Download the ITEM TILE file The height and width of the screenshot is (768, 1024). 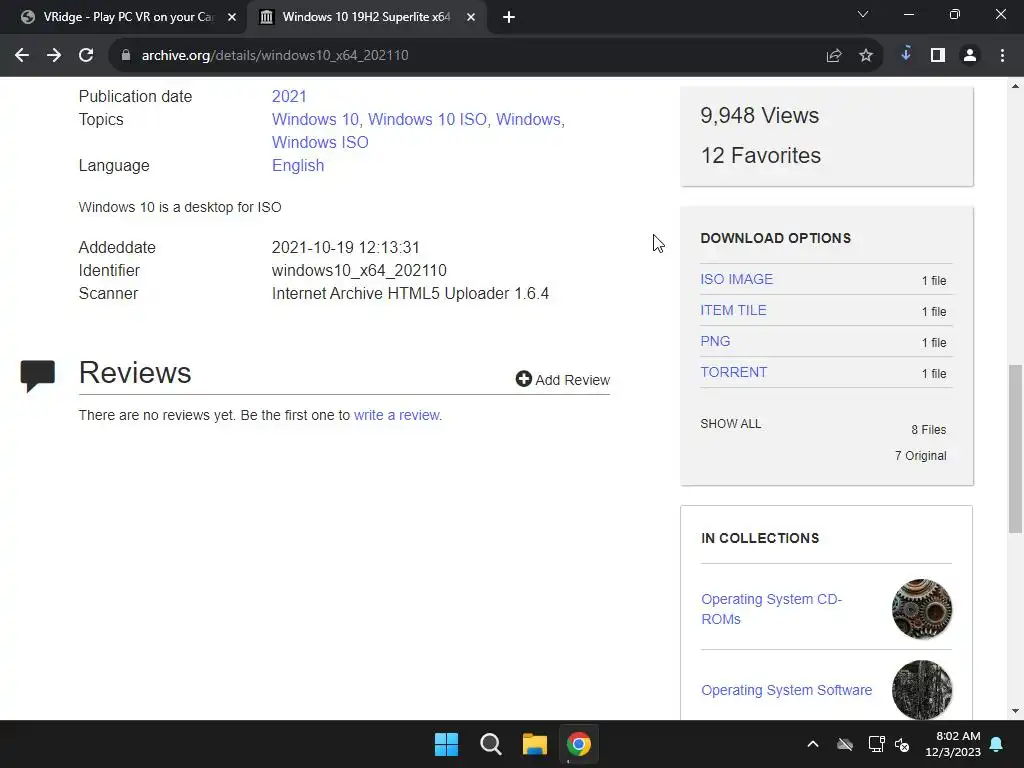733,311
